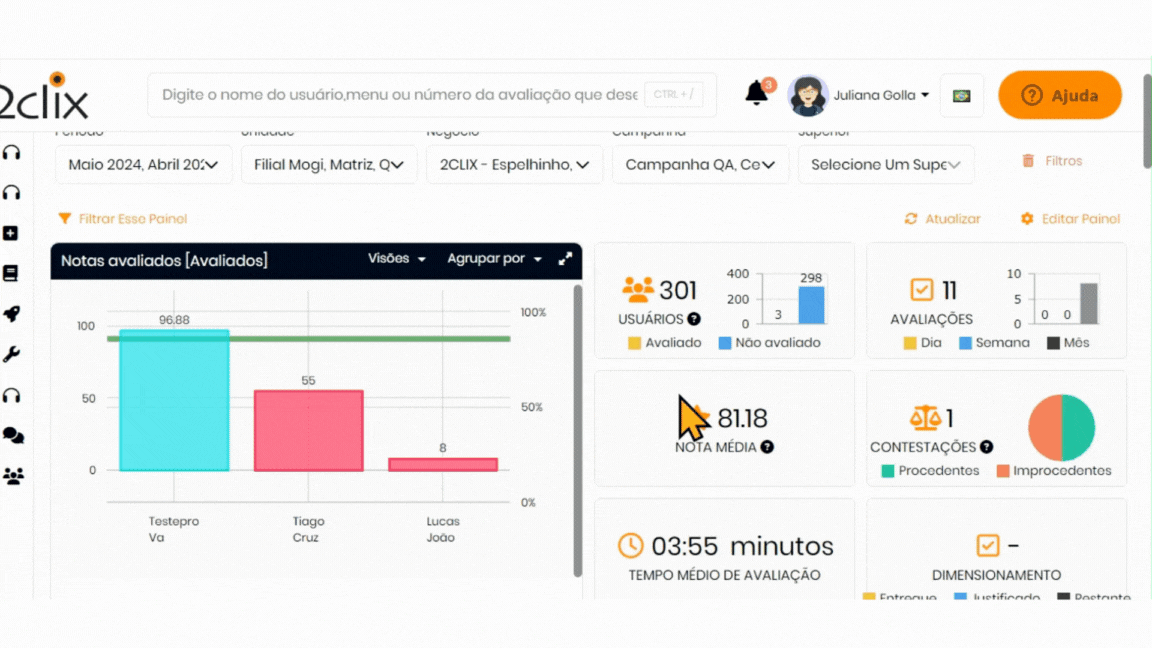Click the Brazil flag language icon
Viewport: 1152px width, 648px height.
pyautogui.click(x=961, y=96)
